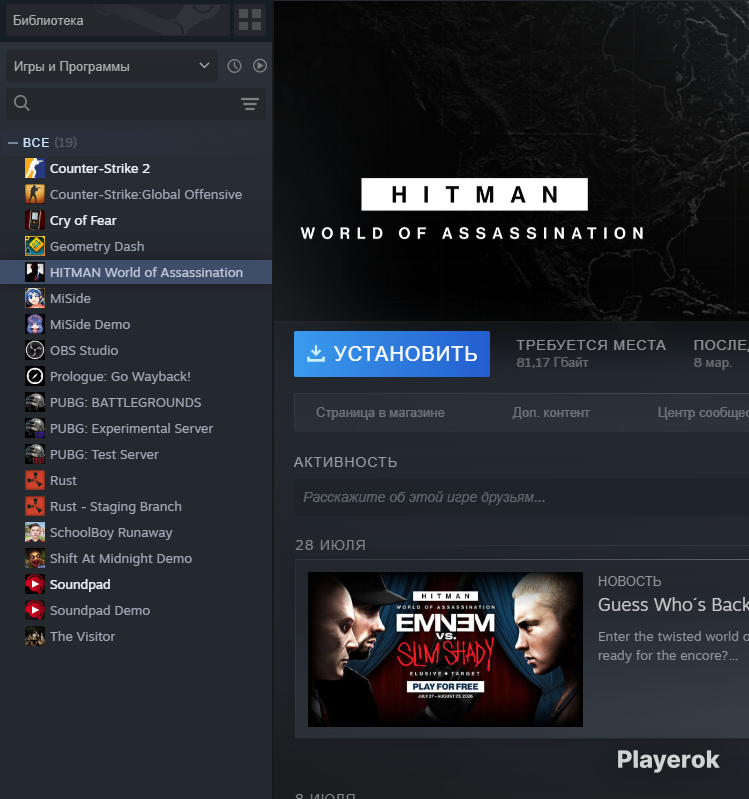
Task: Click the АКТИВНОСТЬ section heading
Action: (x=345, y=462)
